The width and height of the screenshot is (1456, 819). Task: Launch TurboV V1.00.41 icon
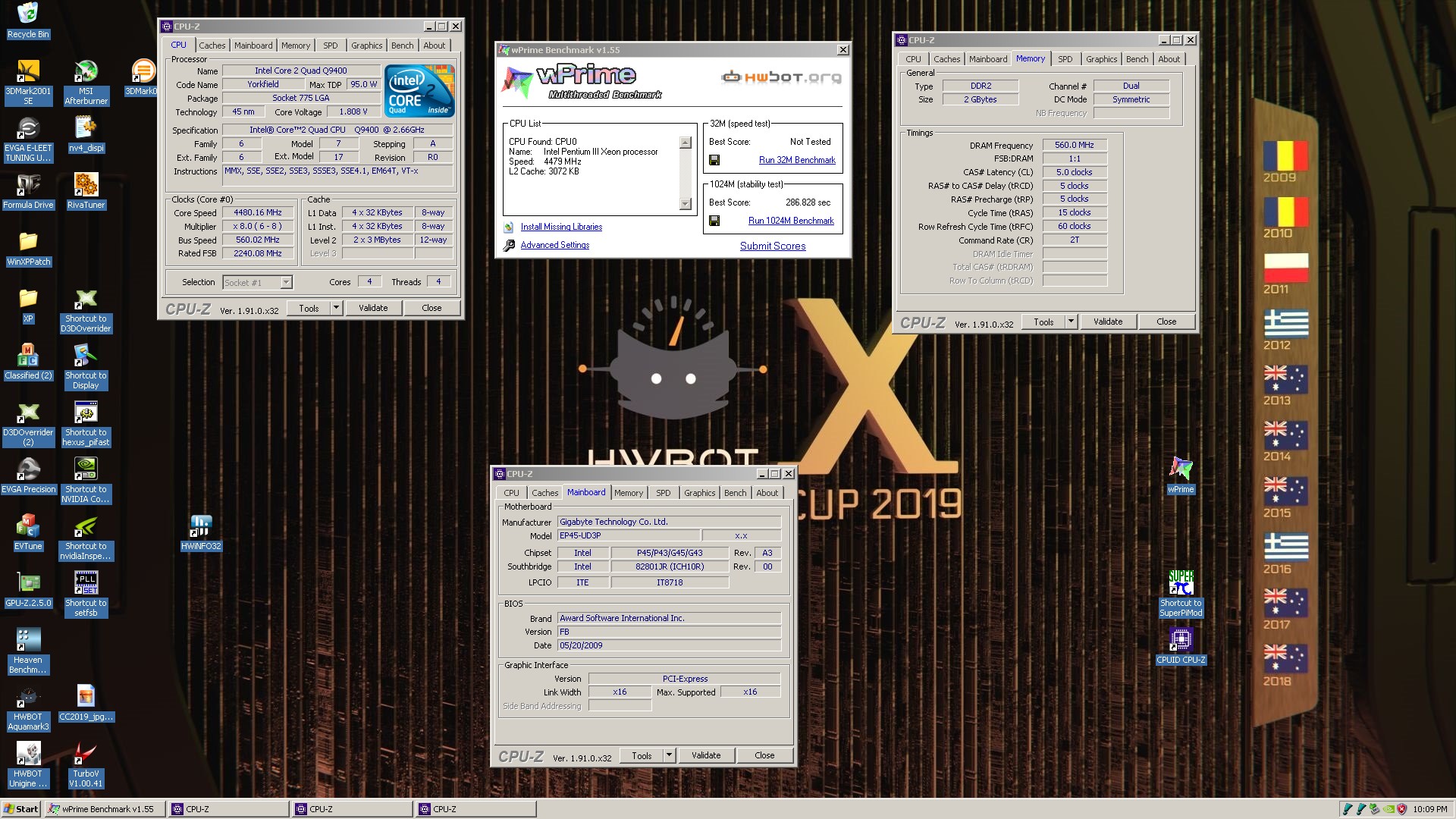click(86, 765)
